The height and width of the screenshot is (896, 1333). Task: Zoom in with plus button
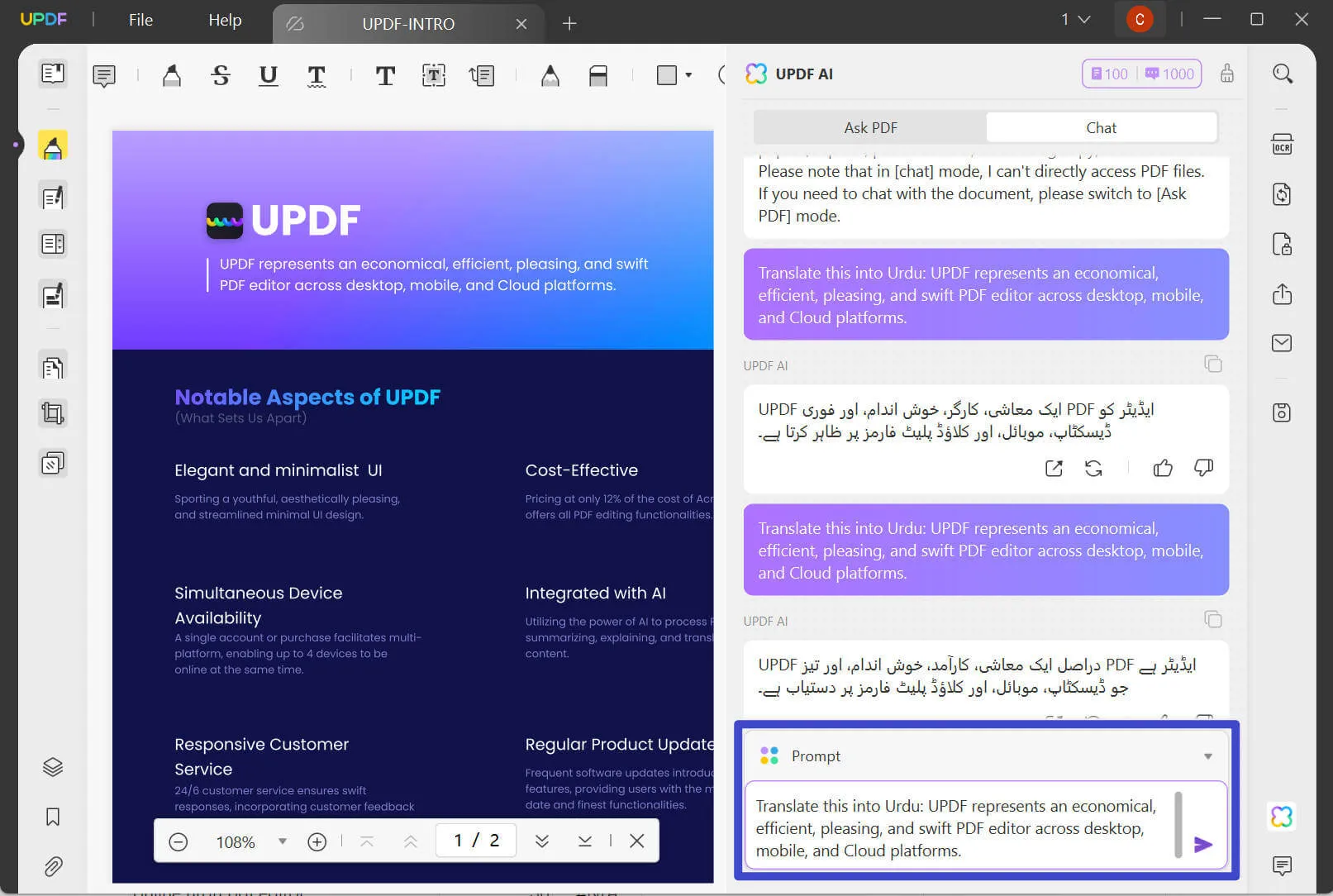(x=317, y=841)
